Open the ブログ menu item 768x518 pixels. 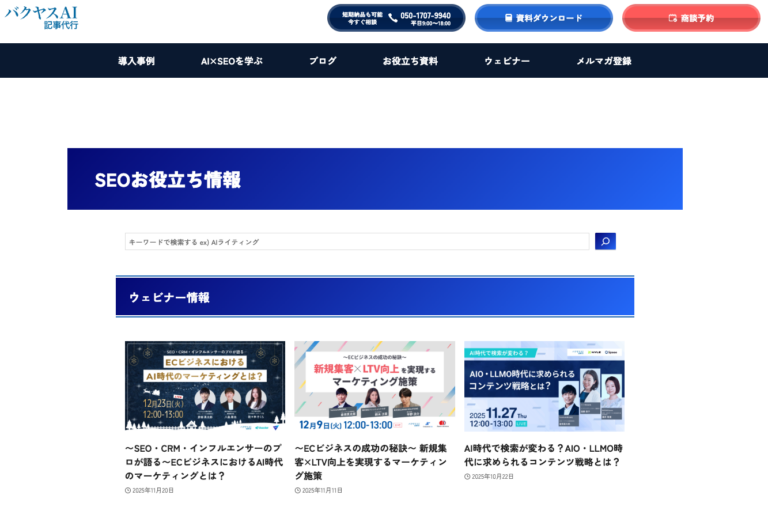[x=322, y=61]
